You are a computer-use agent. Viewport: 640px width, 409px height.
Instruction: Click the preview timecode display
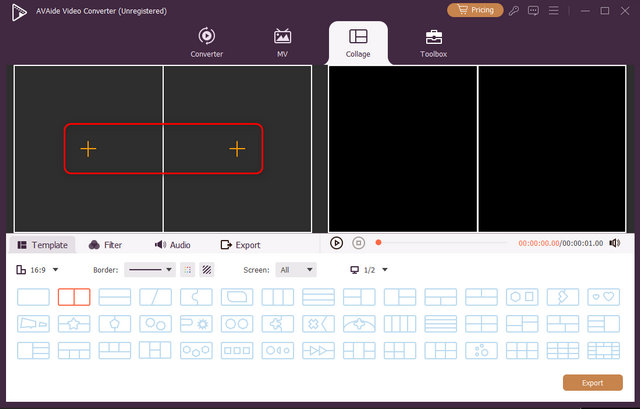tap(560, 243)
